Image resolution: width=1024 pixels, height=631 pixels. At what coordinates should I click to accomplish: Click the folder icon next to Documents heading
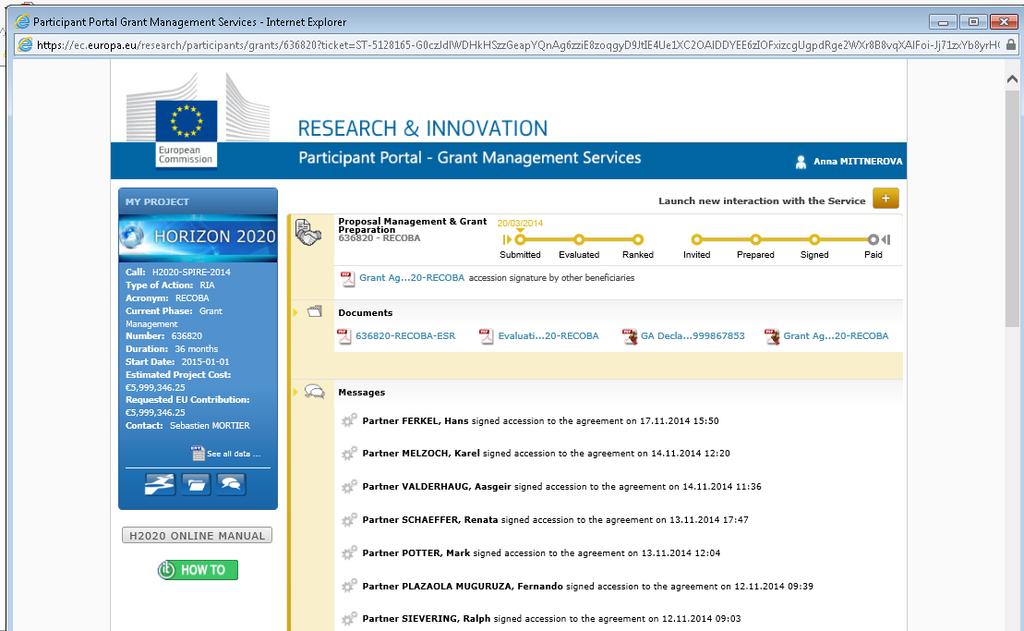(315, 312)
